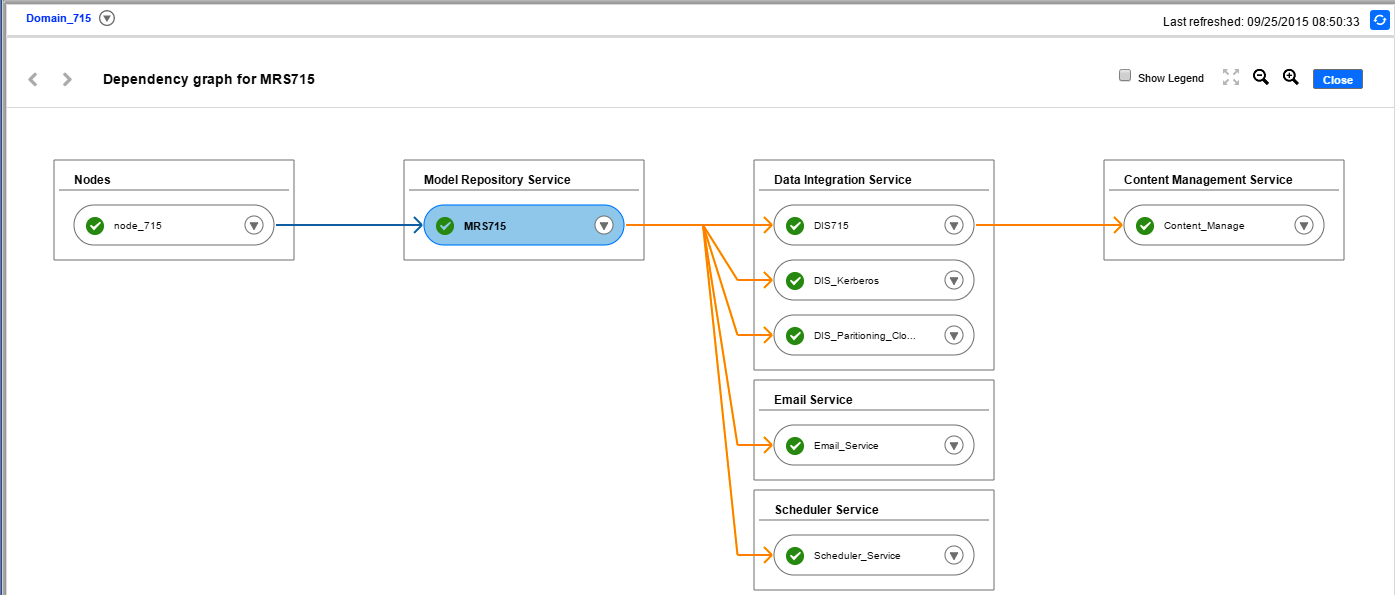Zoom in on the dependency graph
This screenshot has height=595, width=1395.
[1291, 78]
